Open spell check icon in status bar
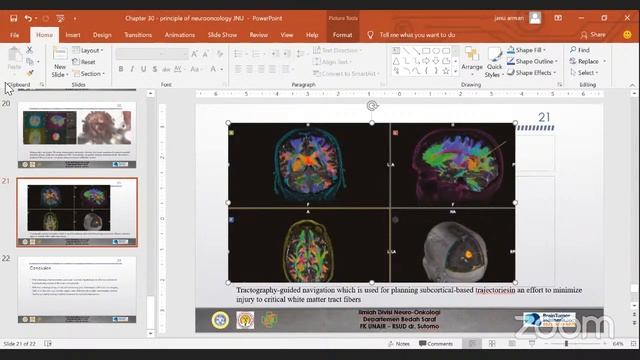Screen dimensions: 640x360 click(48, 344)
